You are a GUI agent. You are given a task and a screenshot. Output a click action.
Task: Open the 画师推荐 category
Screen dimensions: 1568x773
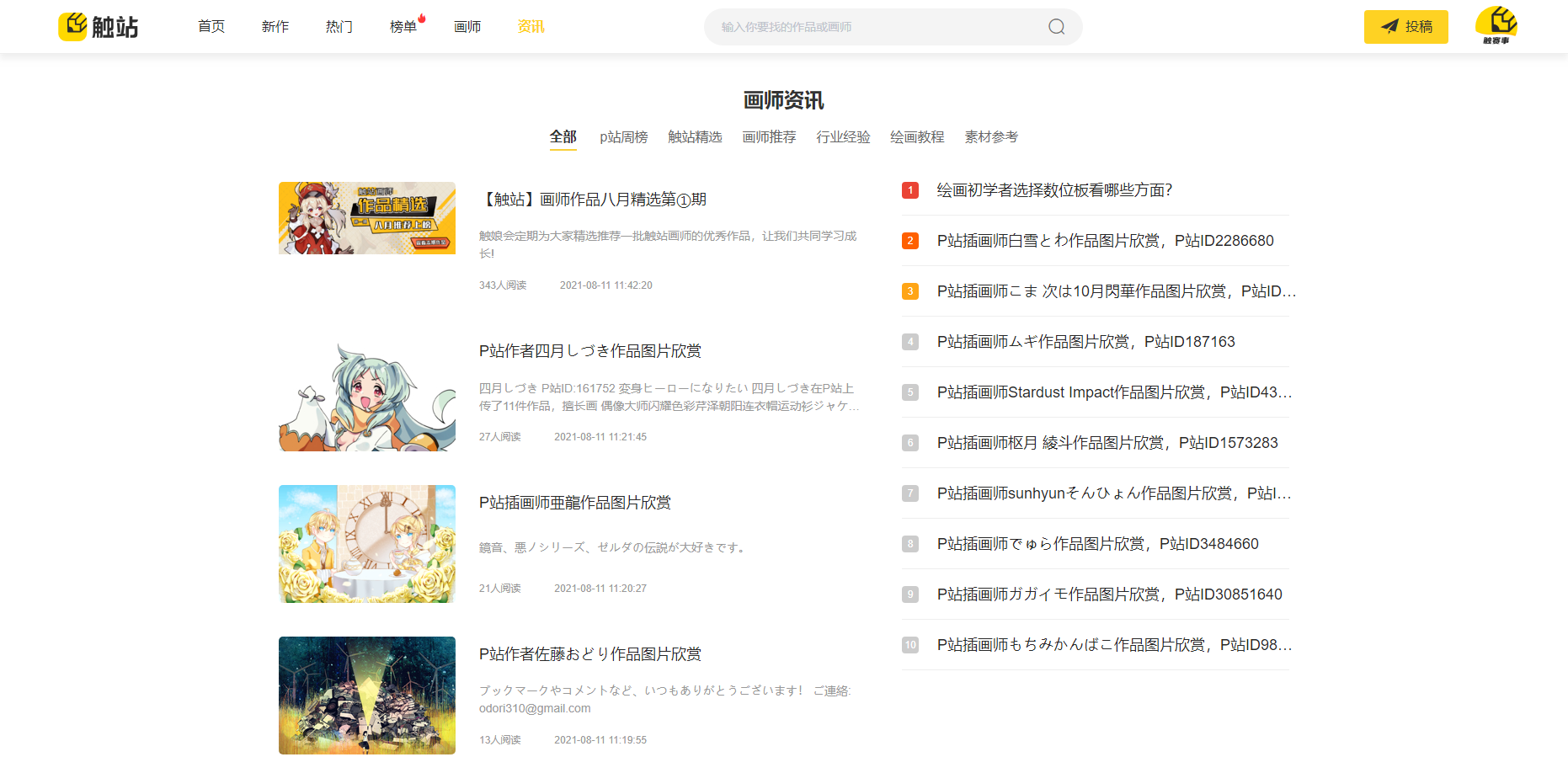click(769, 136)
